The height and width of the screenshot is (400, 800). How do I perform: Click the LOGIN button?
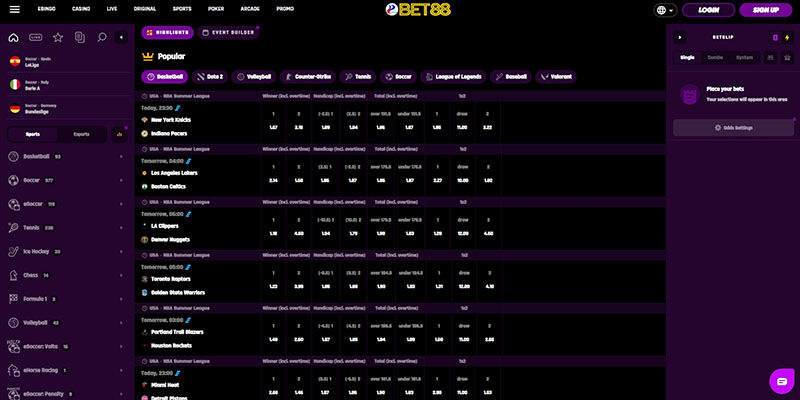708,10
